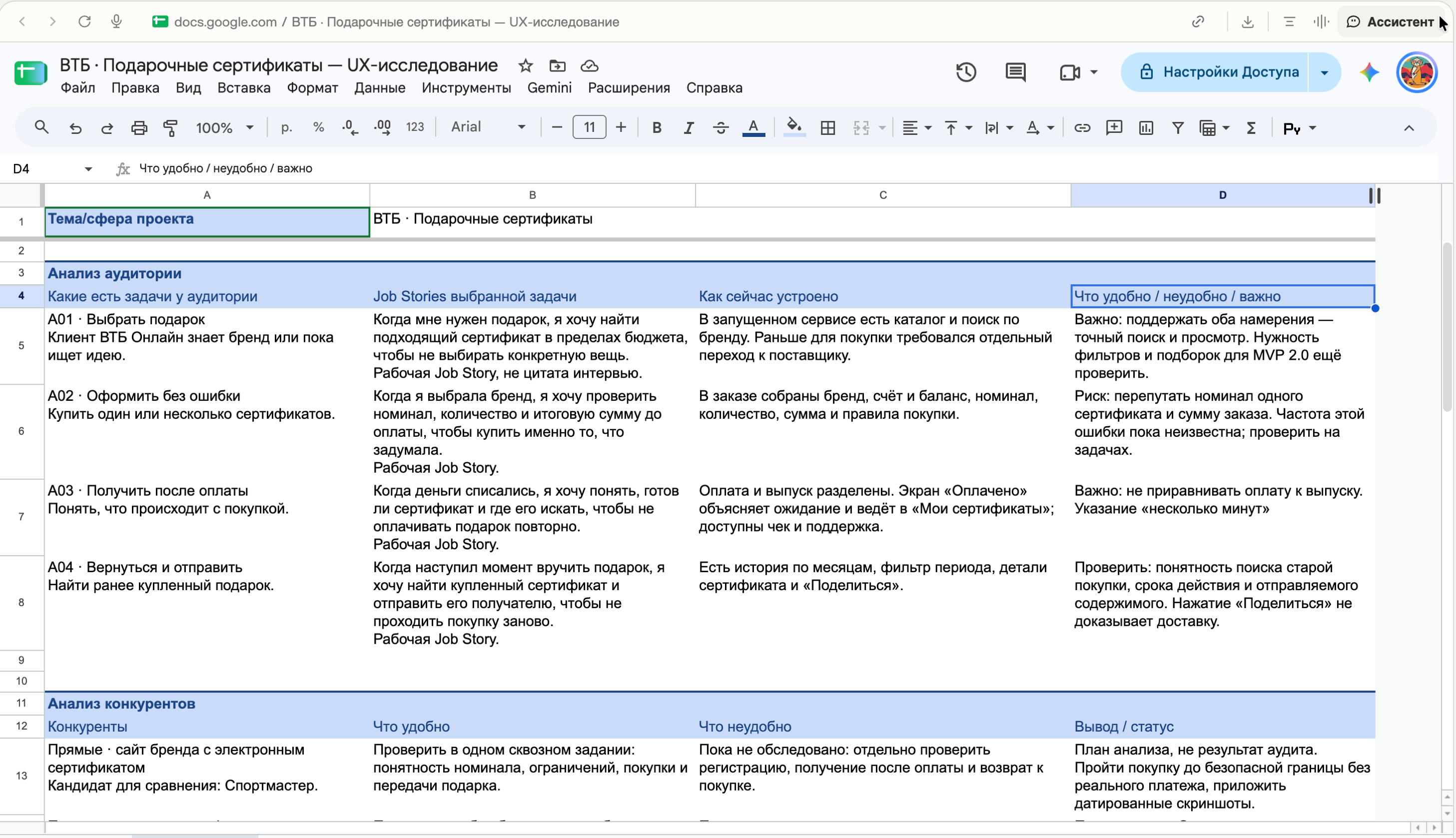Redo the last action
Viewport: 1456px width, 838px height.
coord(107,128)
